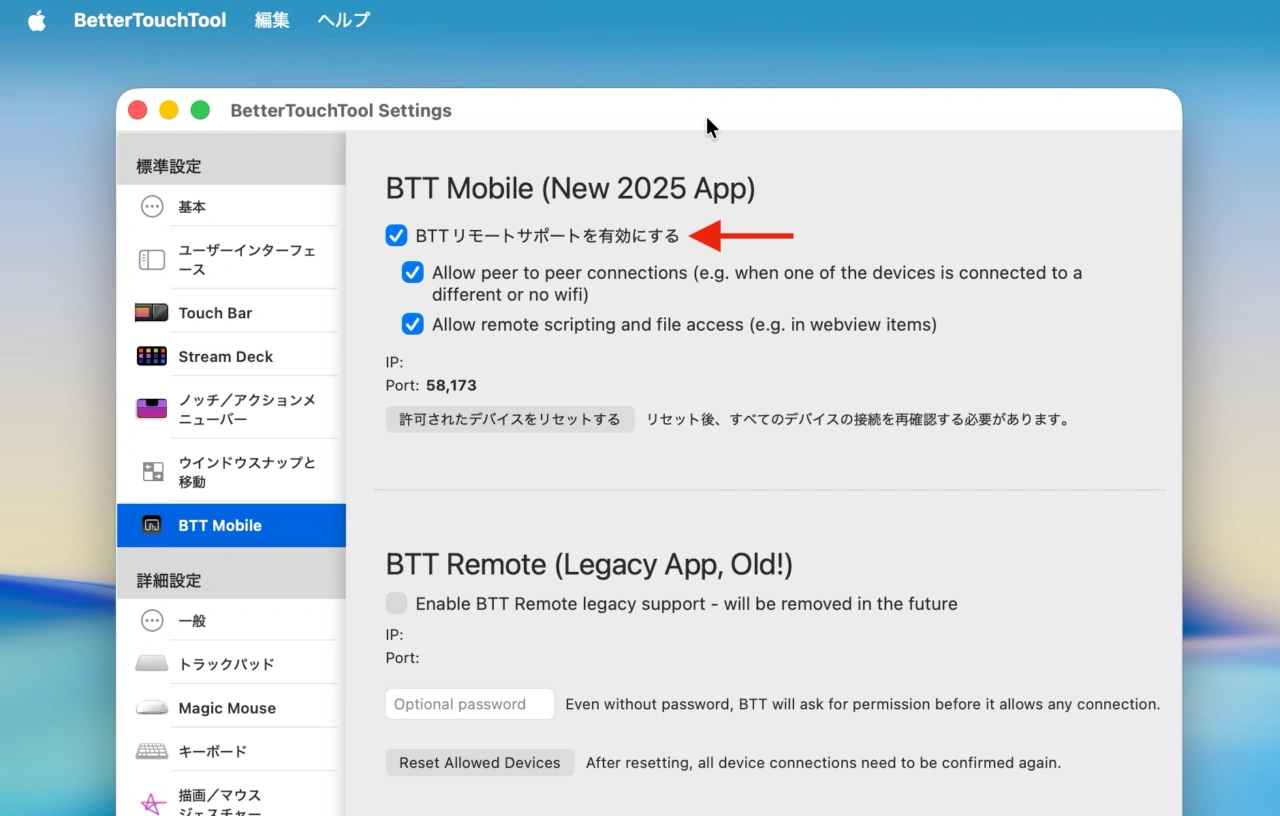The width and height of the screenshot is (1280, 816).
Task: Close the BetterTouchTool Settings window
Action: click(x=138, y=110)
